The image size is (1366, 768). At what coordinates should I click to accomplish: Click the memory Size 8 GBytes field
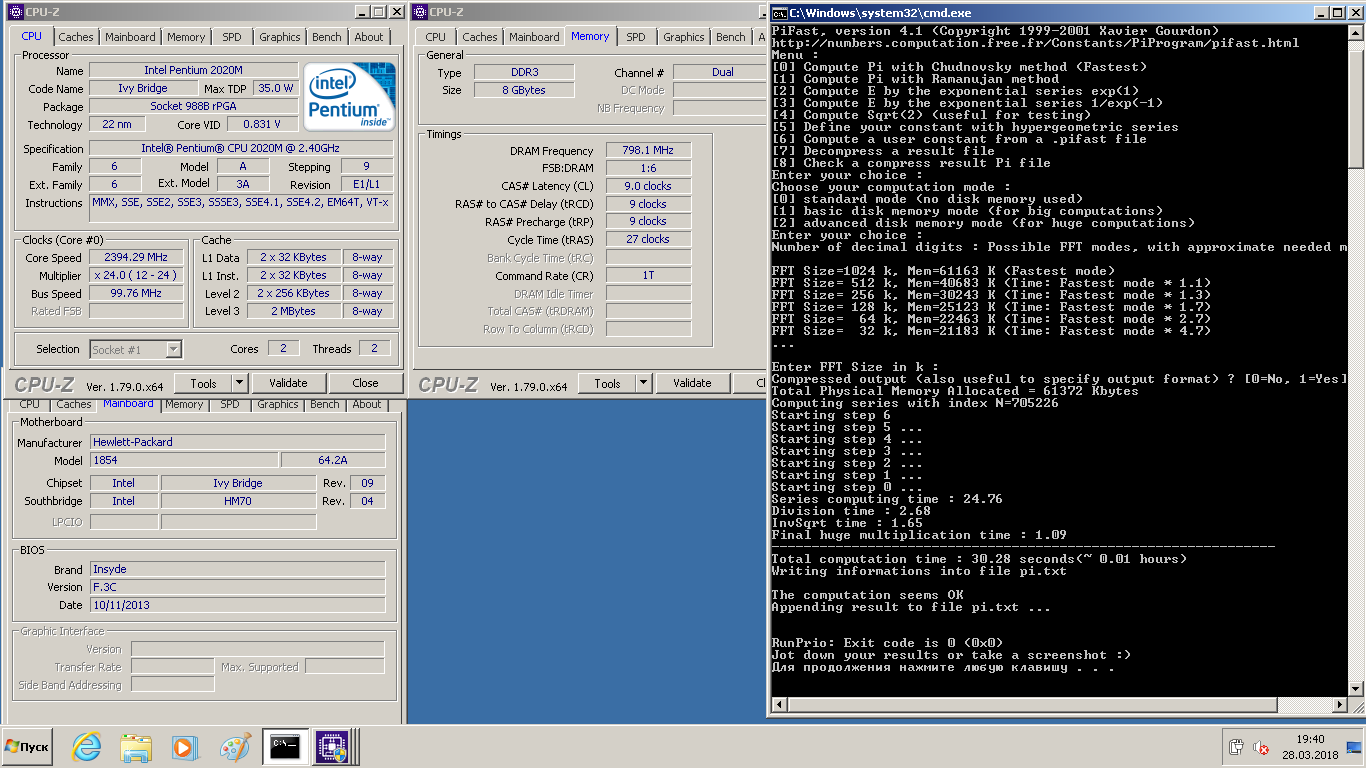[524, 90]
